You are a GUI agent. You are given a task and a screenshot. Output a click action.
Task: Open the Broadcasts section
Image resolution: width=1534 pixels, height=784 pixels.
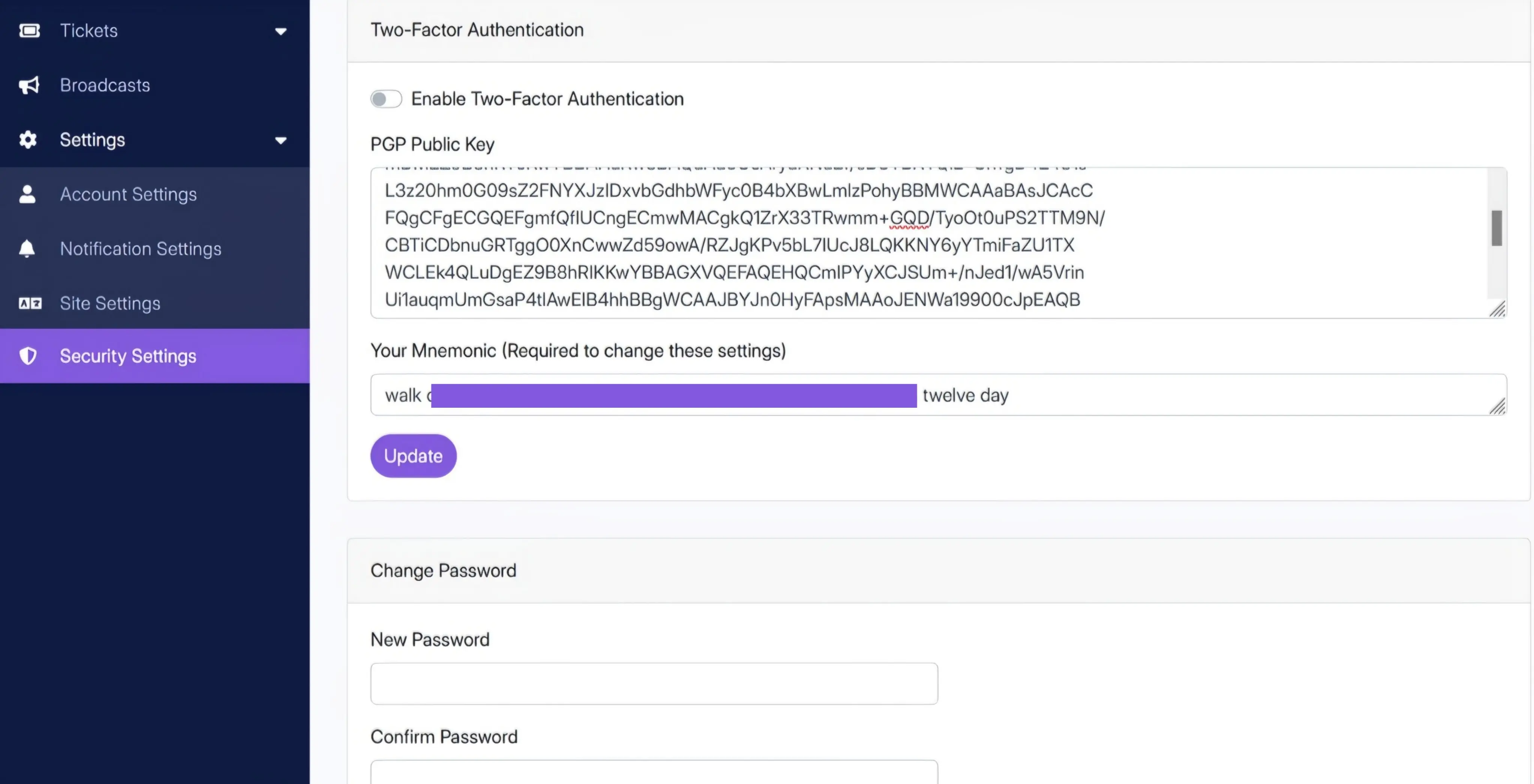(105, 85)
